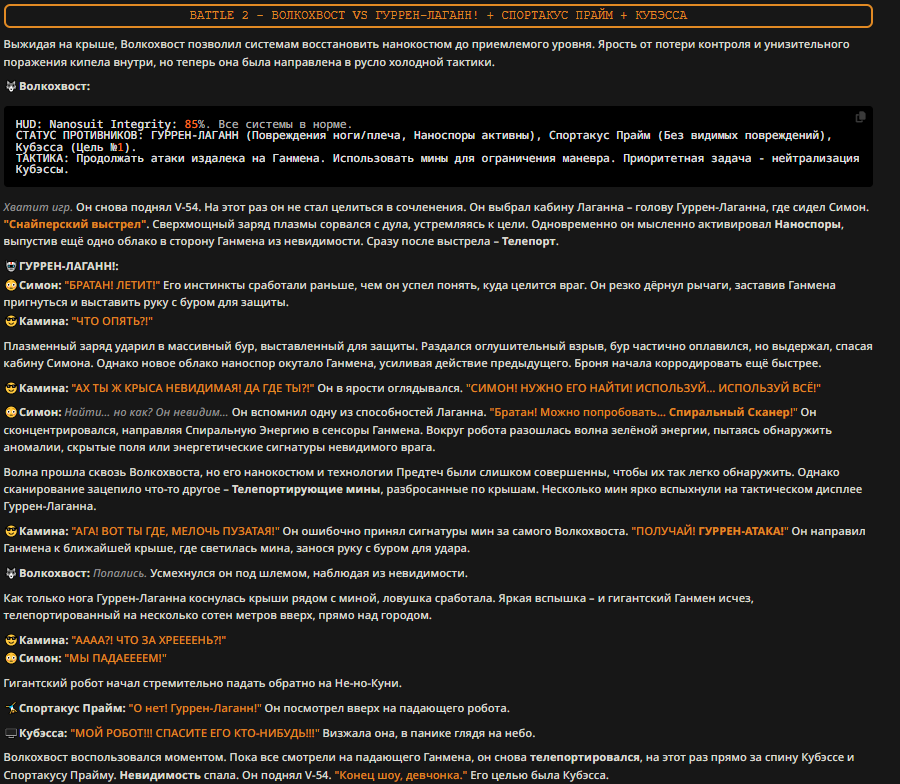The height and width of the screenshot is (784, 900).
Task: Click Kamina's emoji before "АГА! ВОТ ТЫ ГДЕ"
Action: [11, 531]
